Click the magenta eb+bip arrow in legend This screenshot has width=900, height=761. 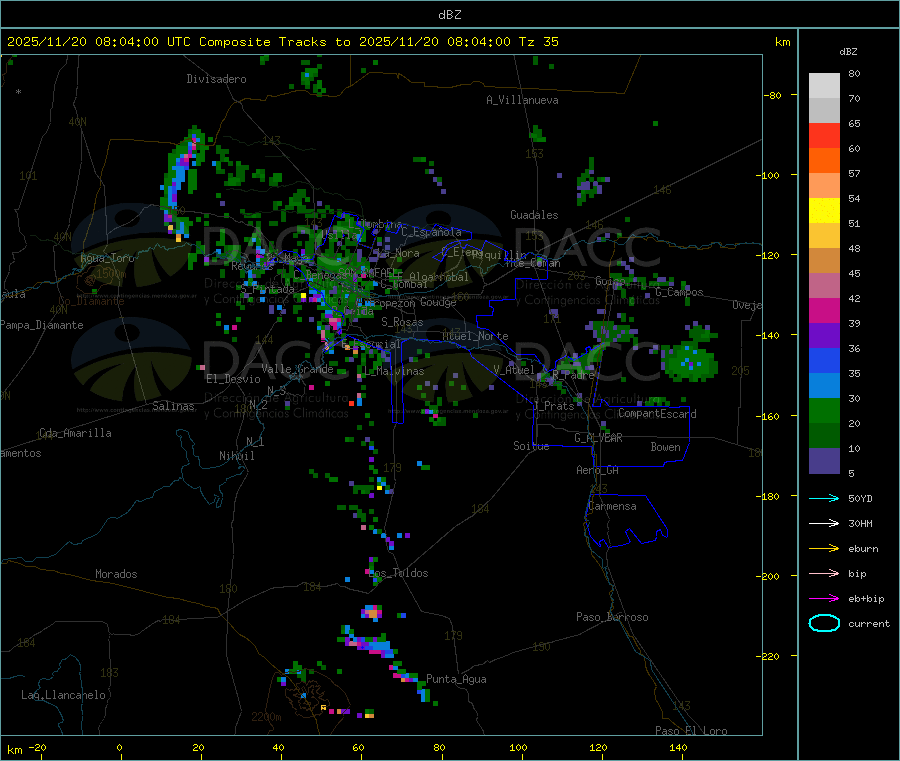[x=824, y=599]
